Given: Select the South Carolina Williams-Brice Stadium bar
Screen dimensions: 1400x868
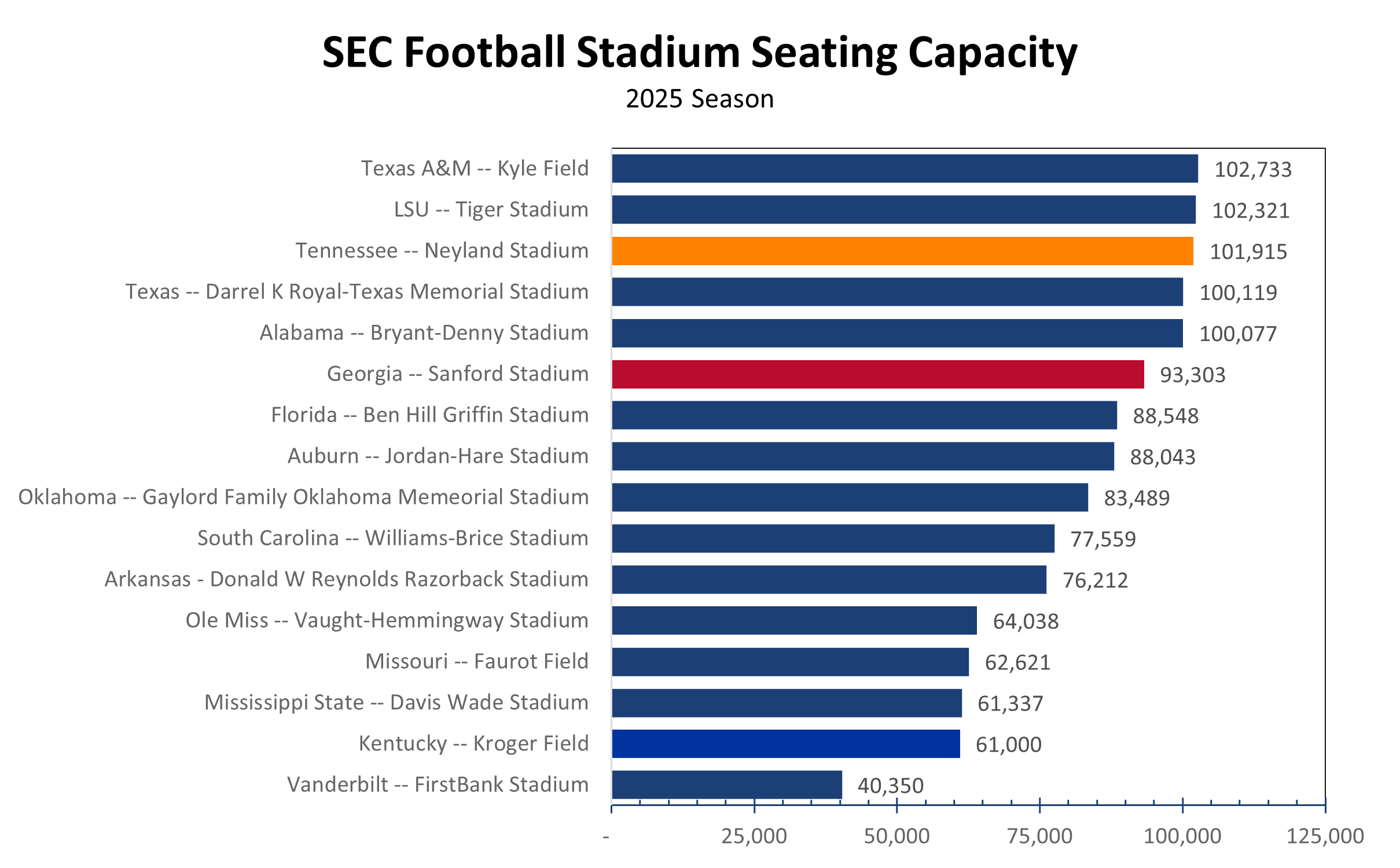Looking at the screenshot, I should [833, 539].
